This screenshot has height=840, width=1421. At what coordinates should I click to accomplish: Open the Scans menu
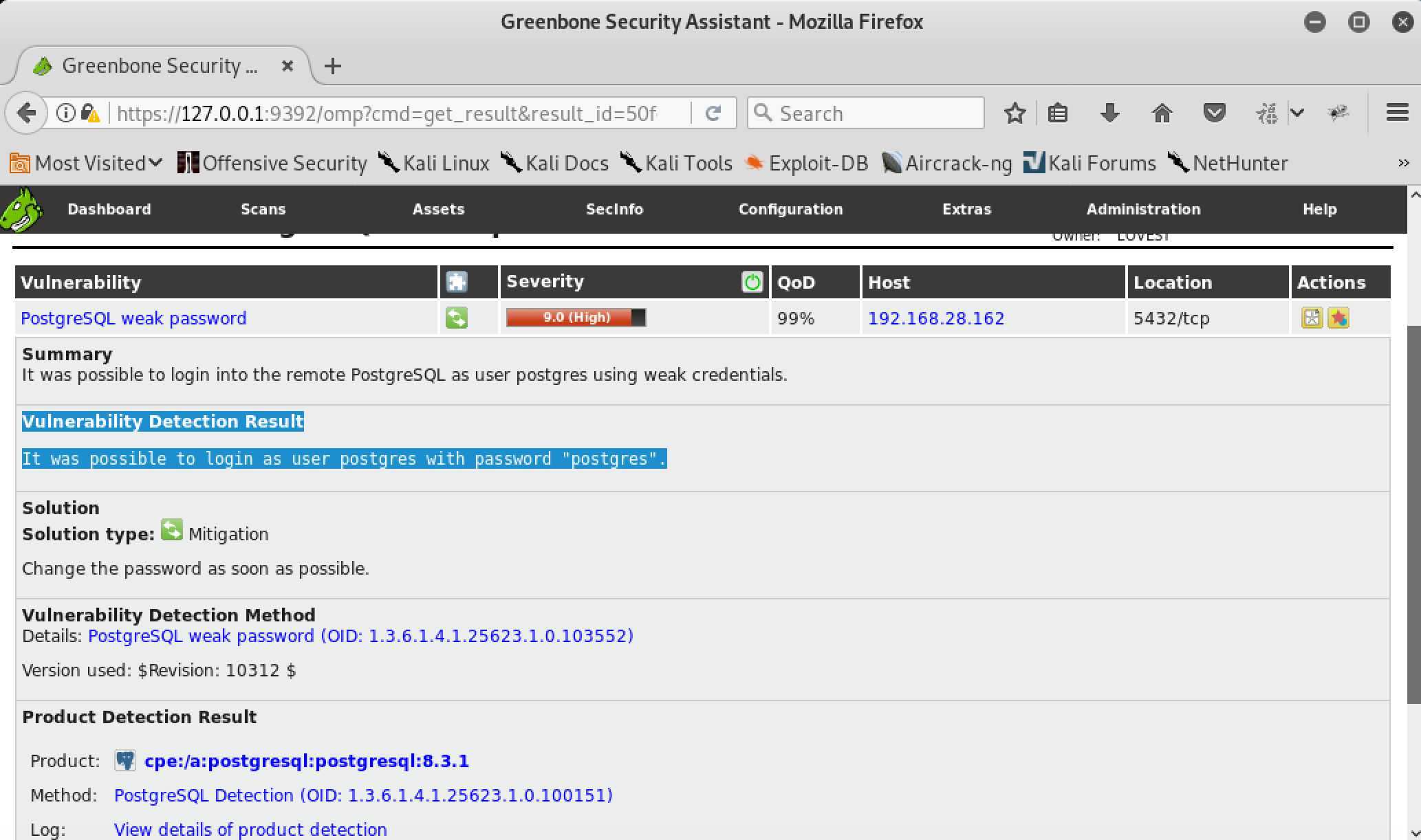pyautogui.click(x=263, y=209)
